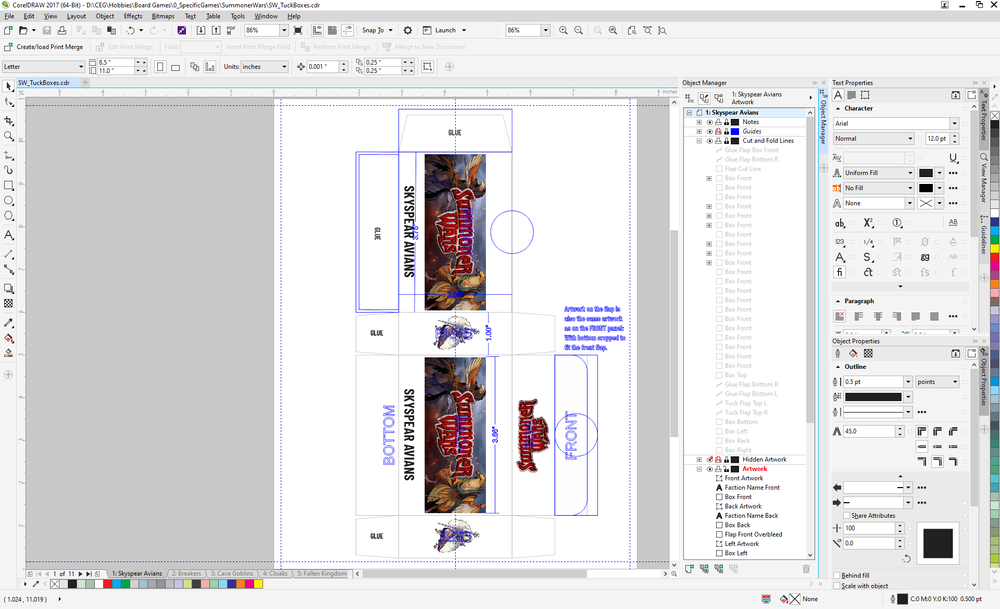Enable Share Attributes checkbox

pos(847,515)
